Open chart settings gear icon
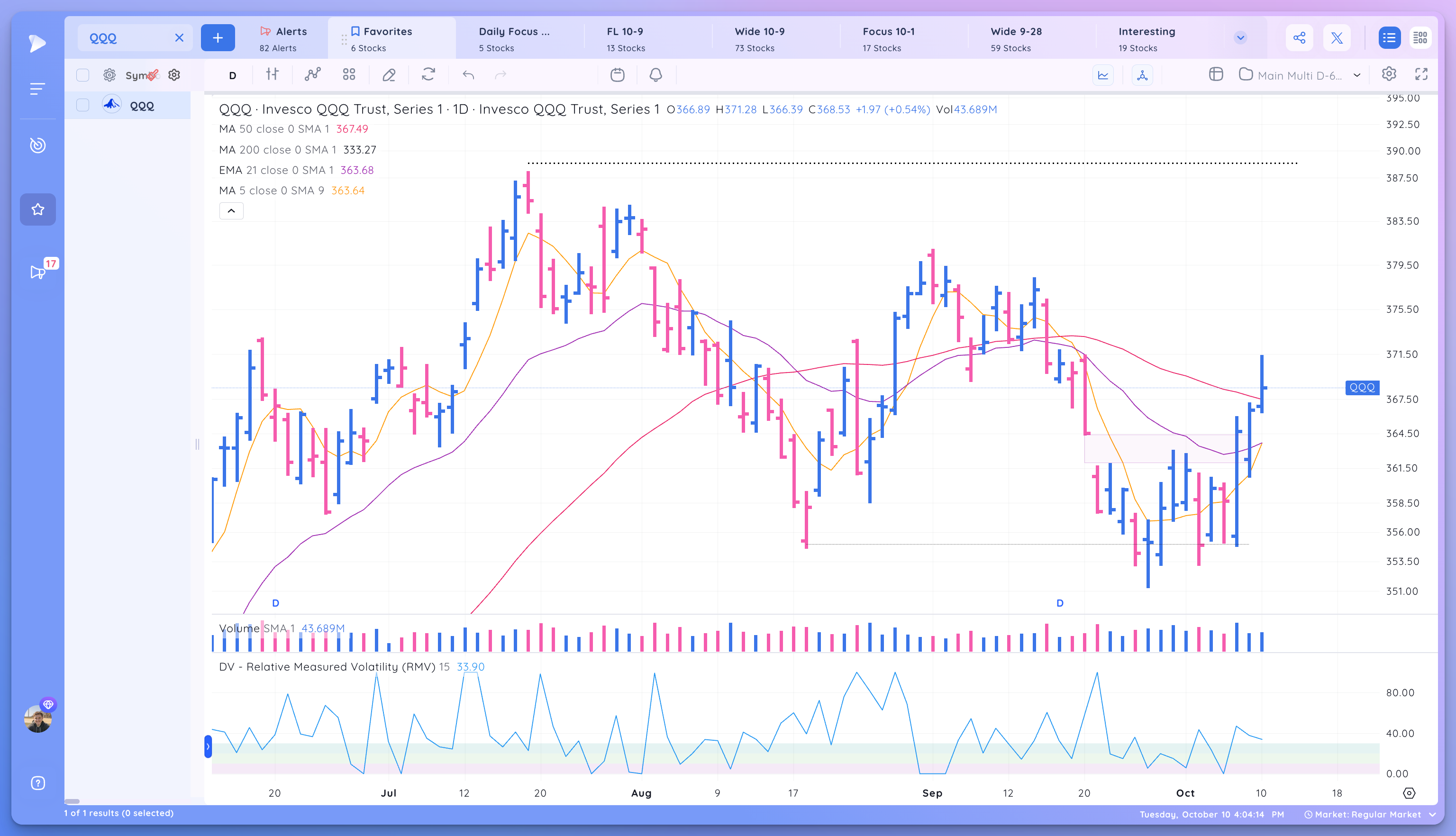The width and height of the screenshot is (1456, 836). coord(1388,74)
